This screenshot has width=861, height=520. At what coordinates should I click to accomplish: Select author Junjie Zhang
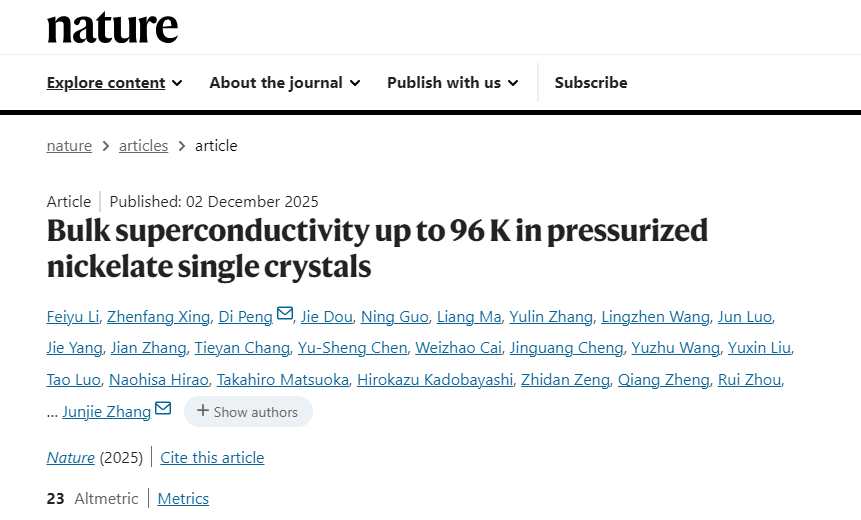[x=106, y=411]
